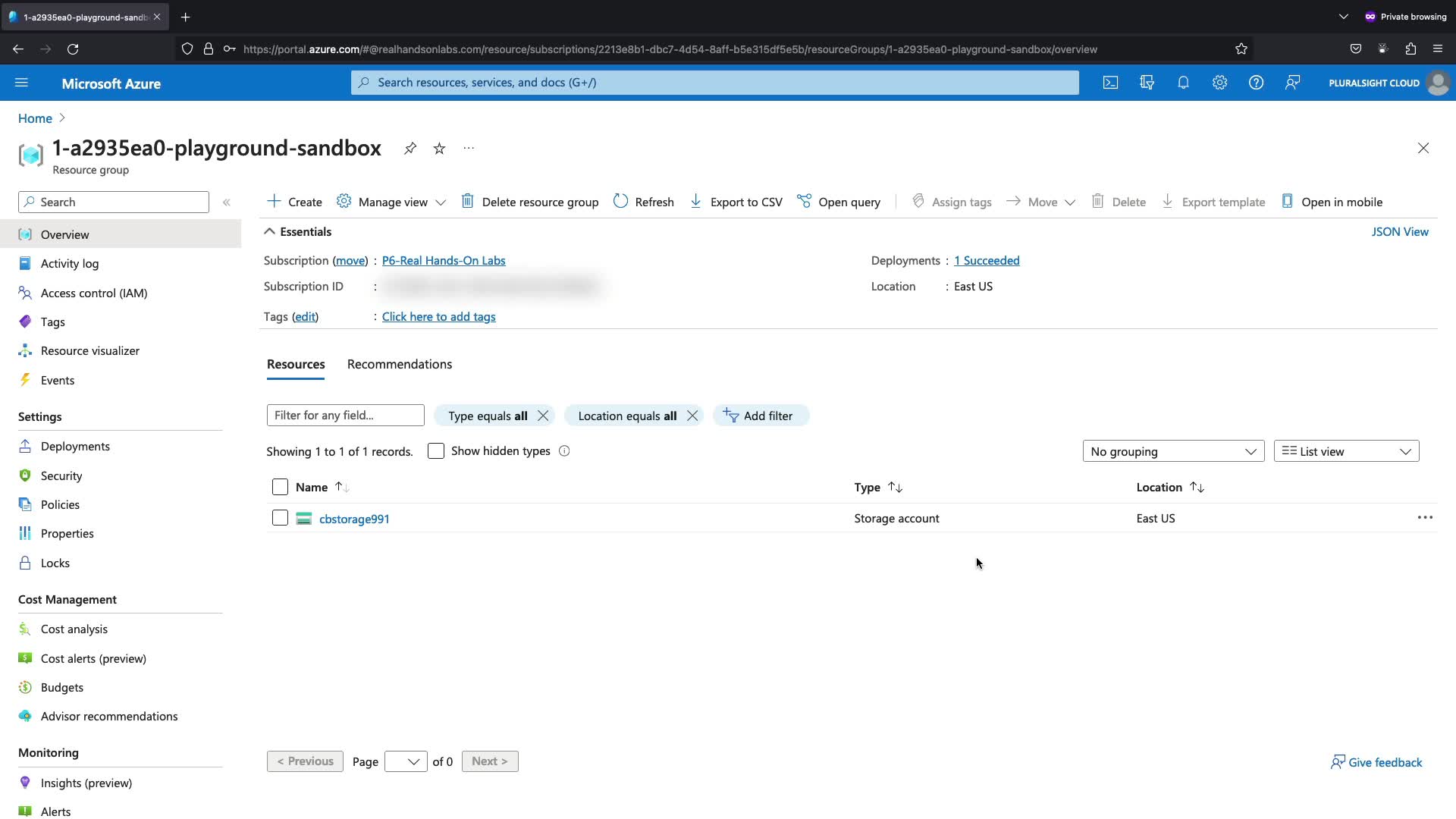Open the cbstorage991 storage account link

coord(354,519)
